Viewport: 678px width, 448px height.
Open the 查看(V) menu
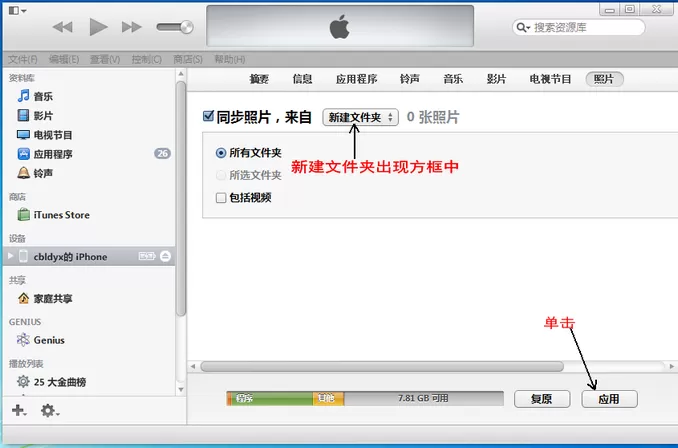[x=105, y=59]
